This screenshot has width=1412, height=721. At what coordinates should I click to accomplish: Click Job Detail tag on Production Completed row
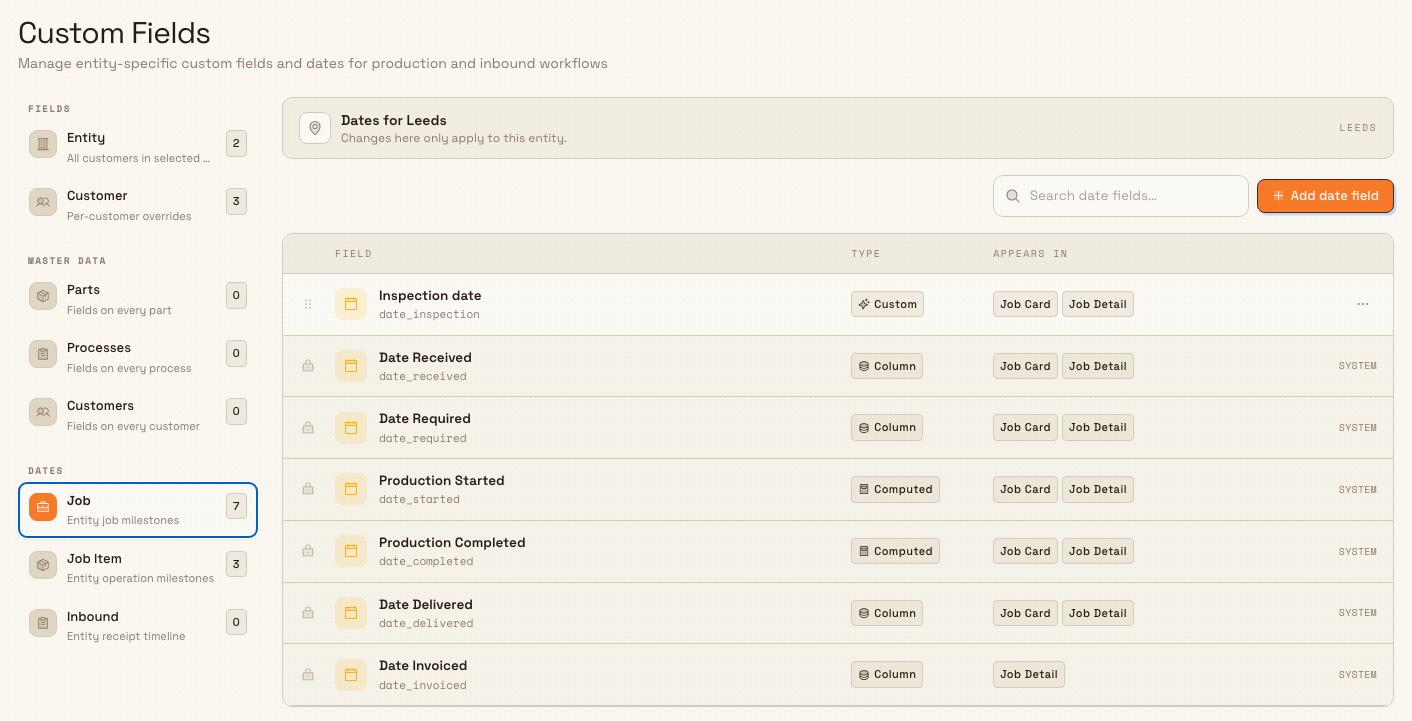[x=1097, y=551]
